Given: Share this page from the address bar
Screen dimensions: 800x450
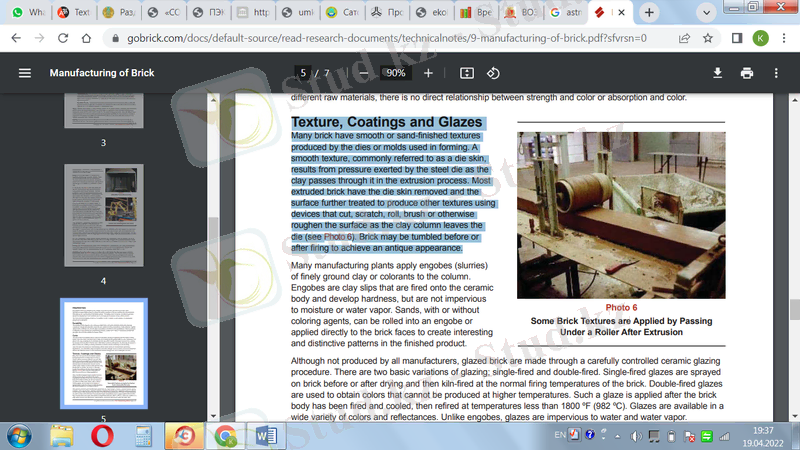Looking at the screenshot, I should [x=684, y=38].
